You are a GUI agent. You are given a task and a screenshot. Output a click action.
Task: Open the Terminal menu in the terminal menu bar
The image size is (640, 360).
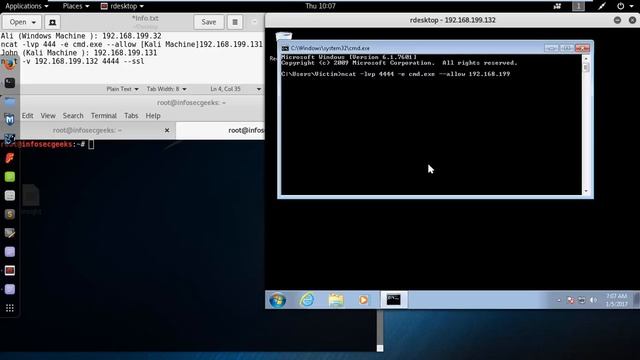(x=104, y=116)
